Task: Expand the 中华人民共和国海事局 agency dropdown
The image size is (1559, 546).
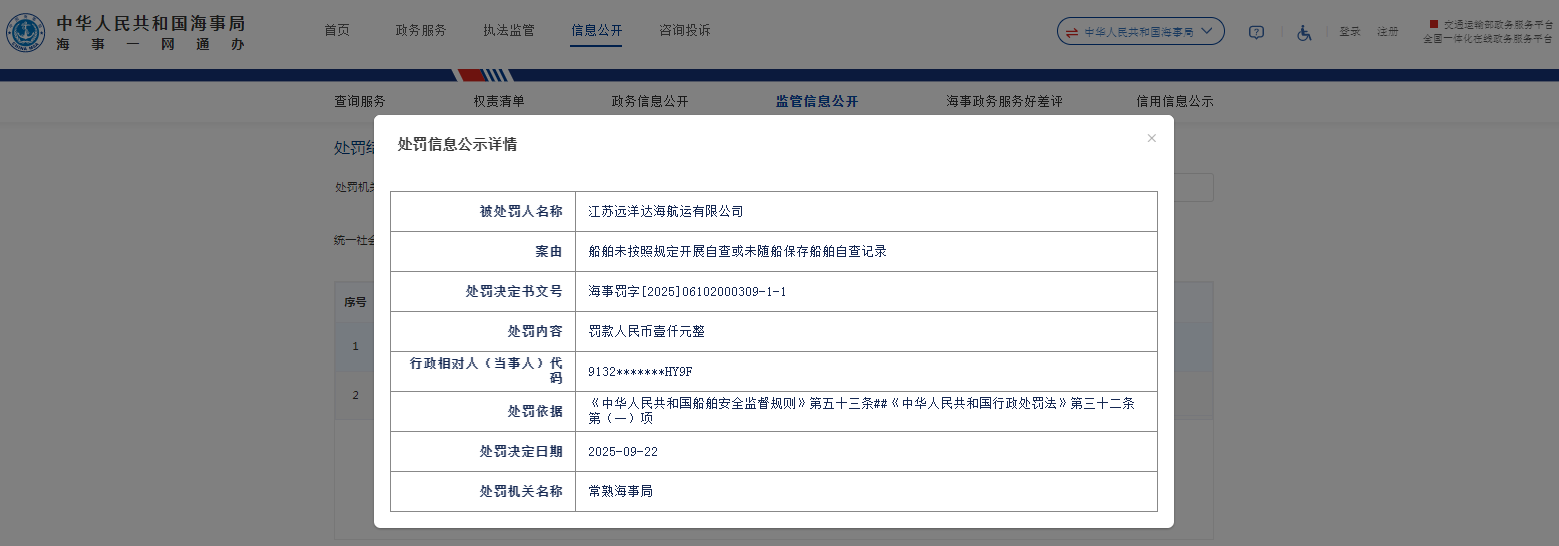Action: point(1140,32)
